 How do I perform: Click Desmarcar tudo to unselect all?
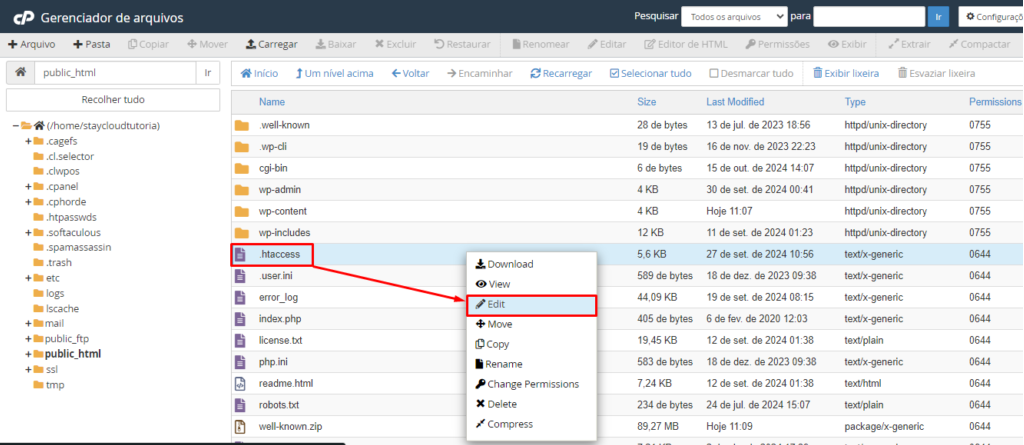751,73
